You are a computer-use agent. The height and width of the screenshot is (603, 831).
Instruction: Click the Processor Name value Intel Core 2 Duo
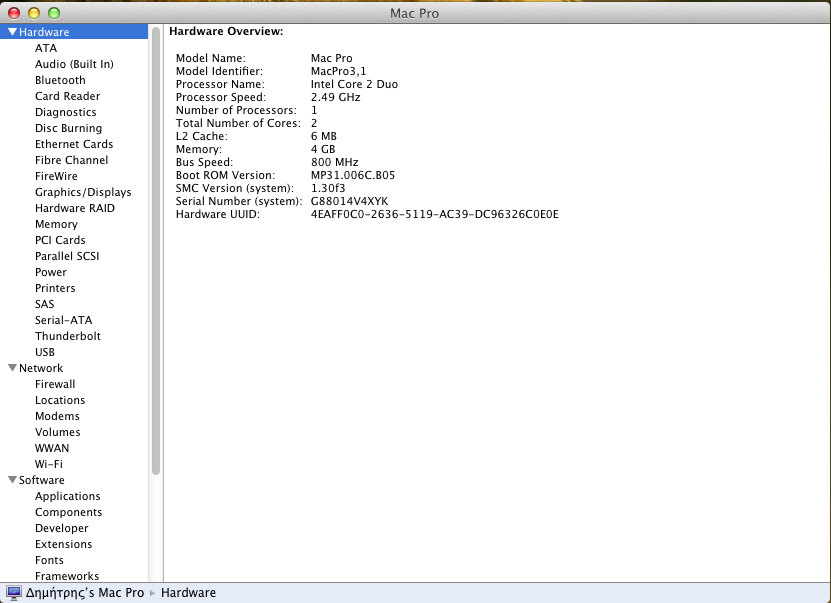(x=354, y=84)
